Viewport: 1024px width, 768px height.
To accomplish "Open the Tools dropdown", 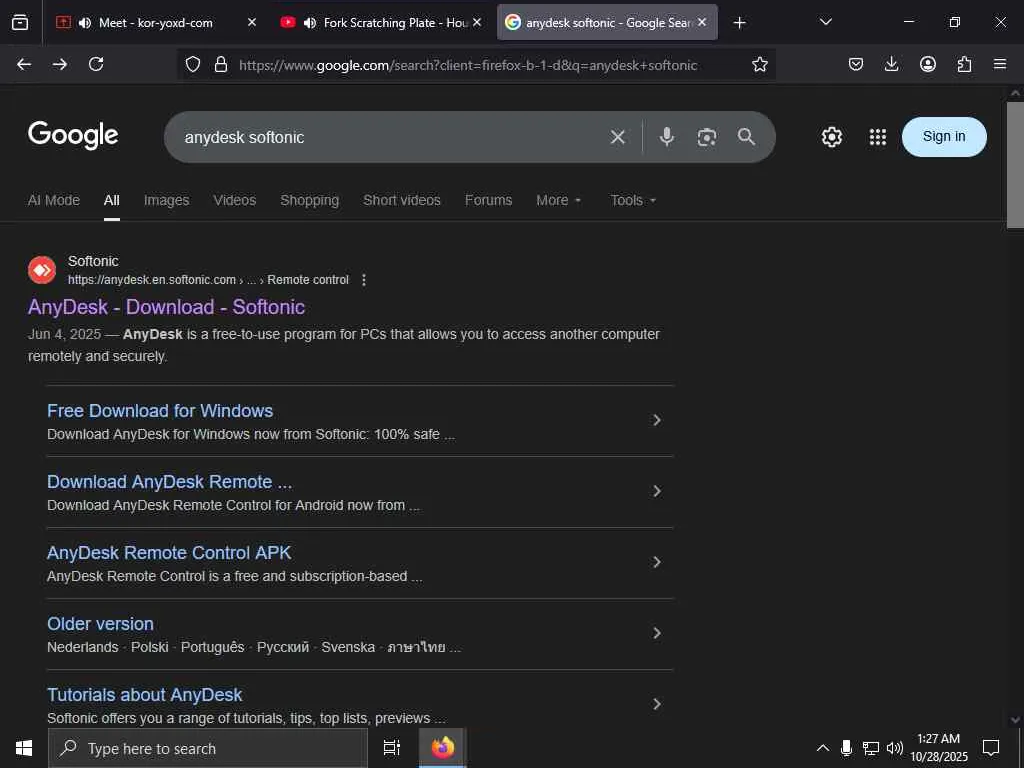I will pyautogui.click(x=633, y=200).
